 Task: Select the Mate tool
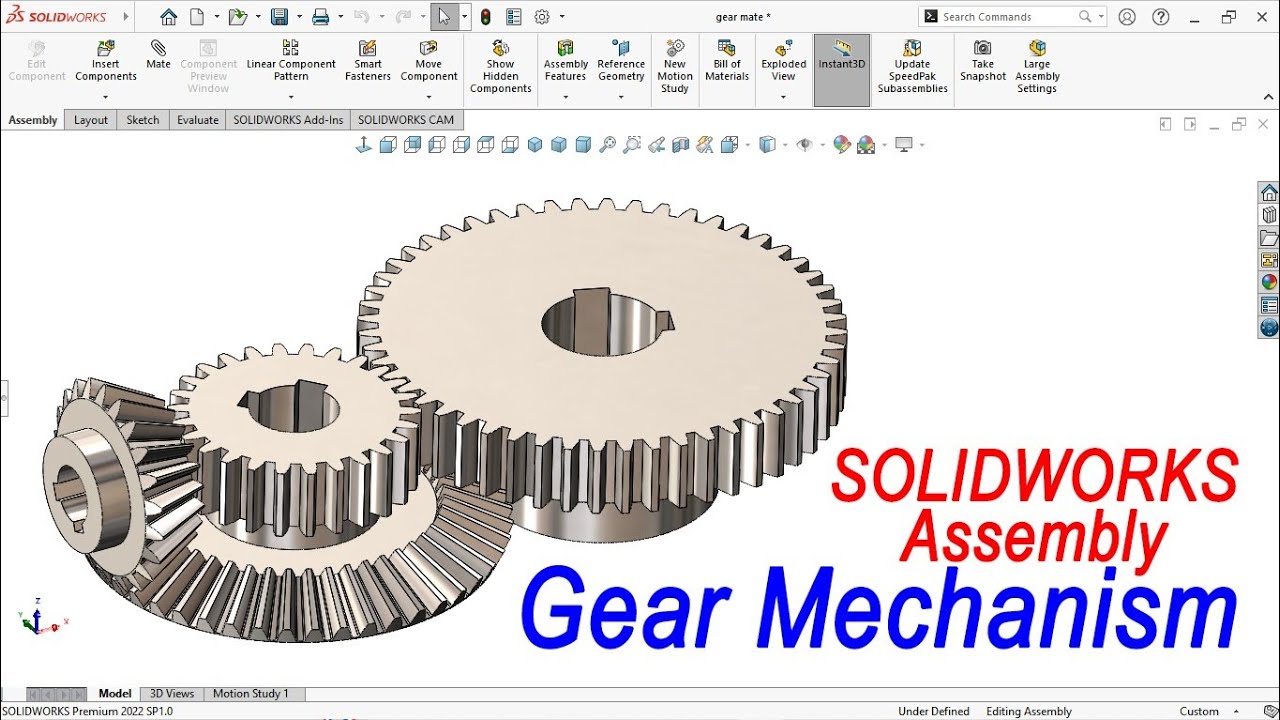coord(158,55)
